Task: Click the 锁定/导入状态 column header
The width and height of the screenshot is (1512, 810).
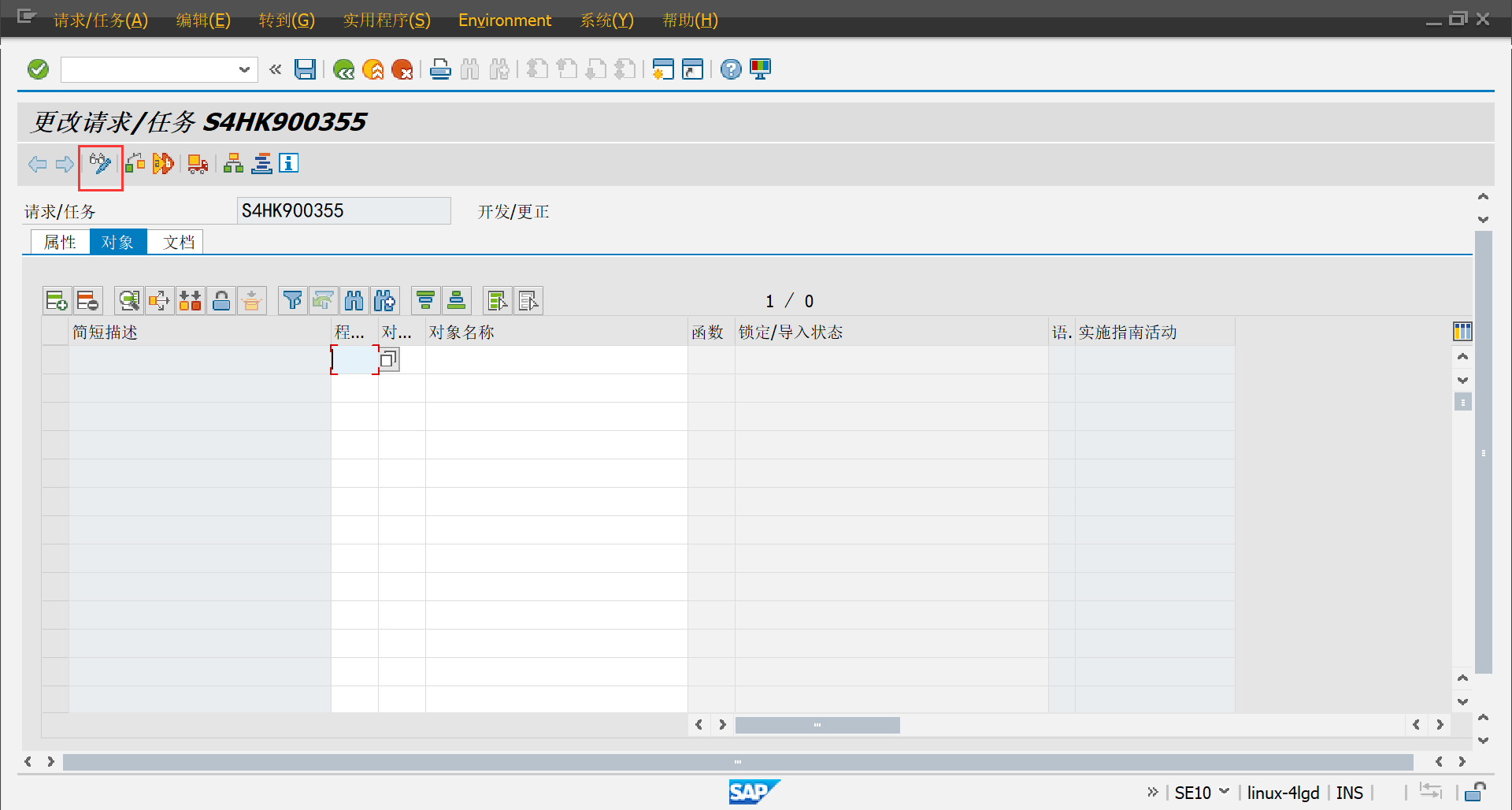Action: click(x=891, y=332)
